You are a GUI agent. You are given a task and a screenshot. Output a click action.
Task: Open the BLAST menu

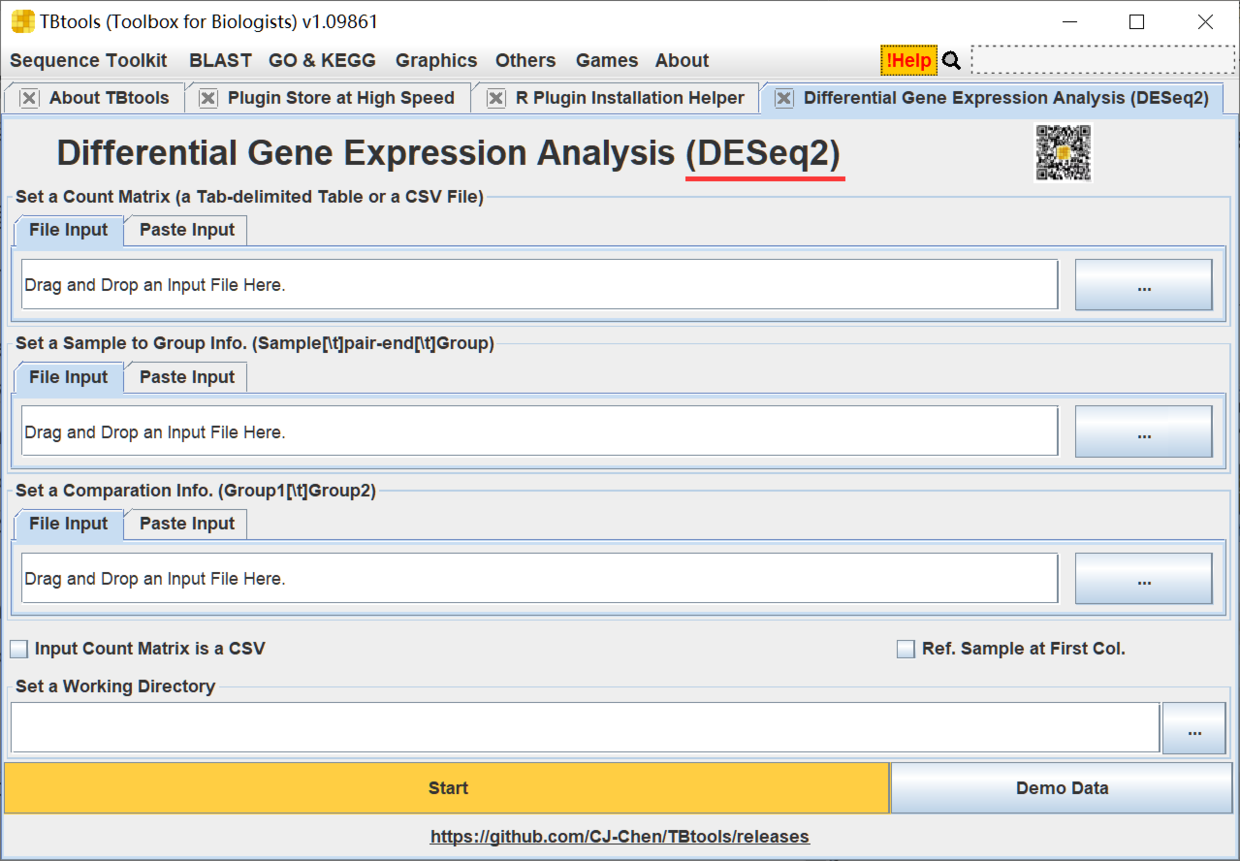pos(220,60)
